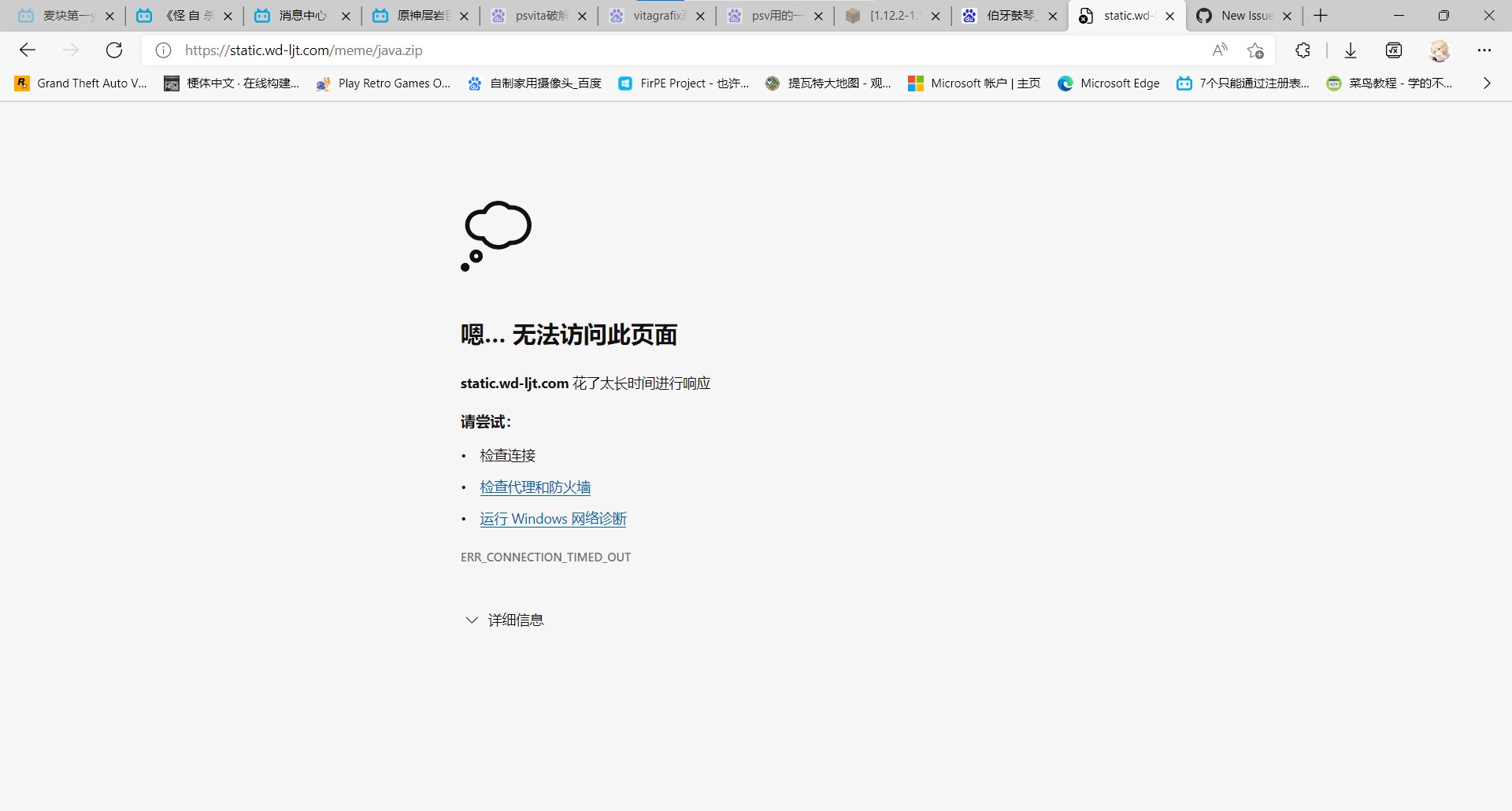Run Windows network diagnostics link
The width and height of the screenshot is (1512, 811).
pyautogui.click(x=552, y=518)
